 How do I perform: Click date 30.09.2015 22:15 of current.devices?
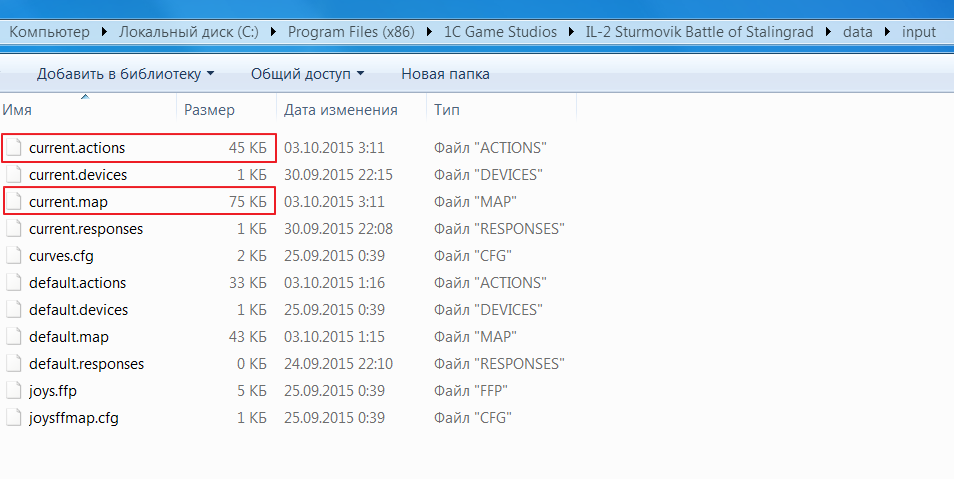(338, 175)
